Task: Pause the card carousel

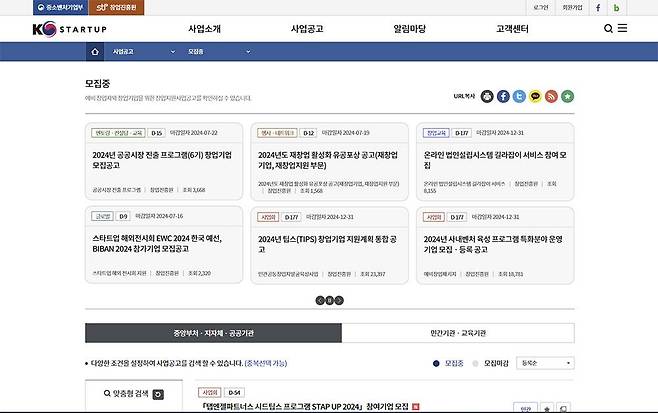Action: [x=329, y=301]
